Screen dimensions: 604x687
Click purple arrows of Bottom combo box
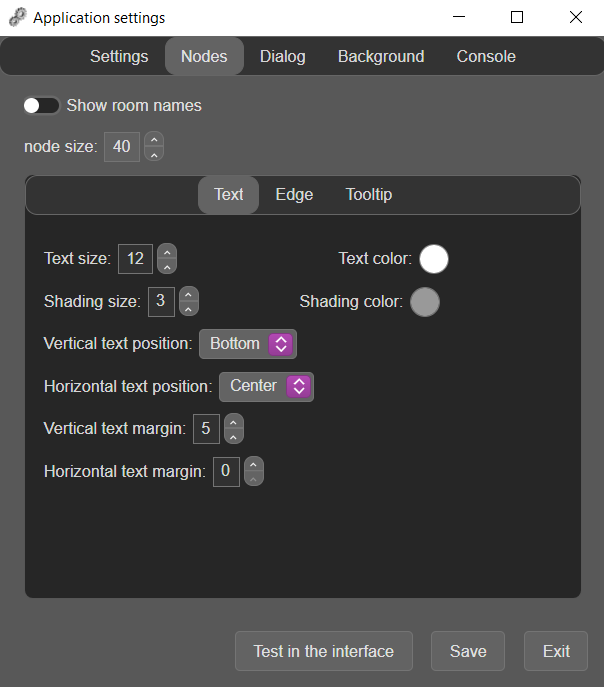[281, 344]
